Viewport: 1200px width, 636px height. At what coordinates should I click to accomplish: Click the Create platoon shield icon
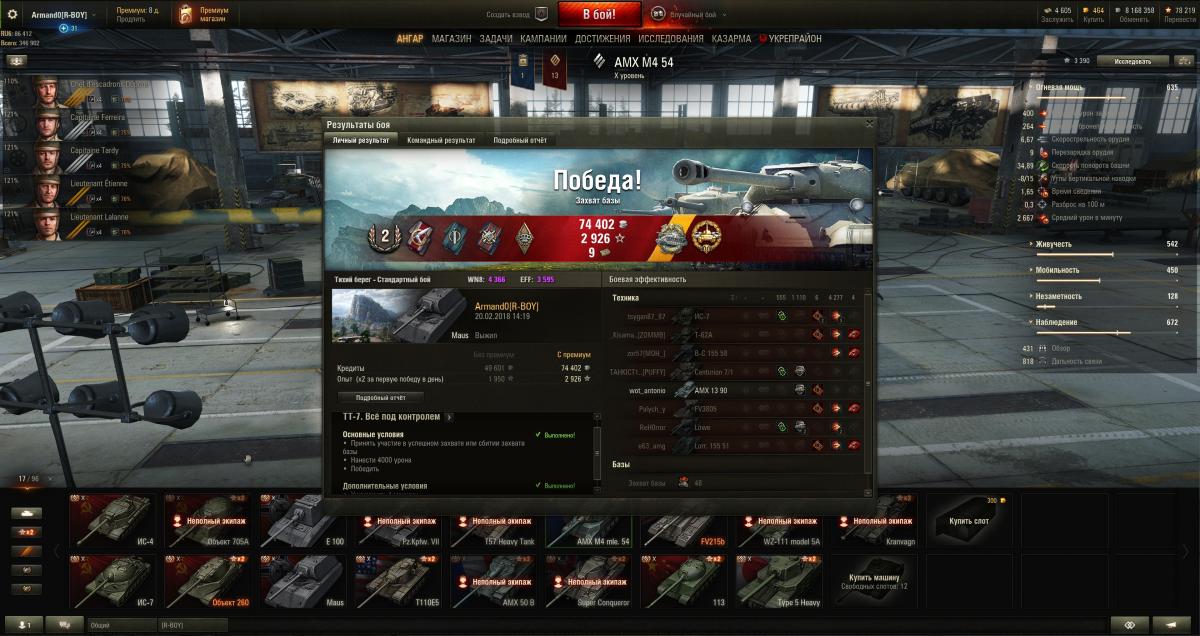pos(541,14)
